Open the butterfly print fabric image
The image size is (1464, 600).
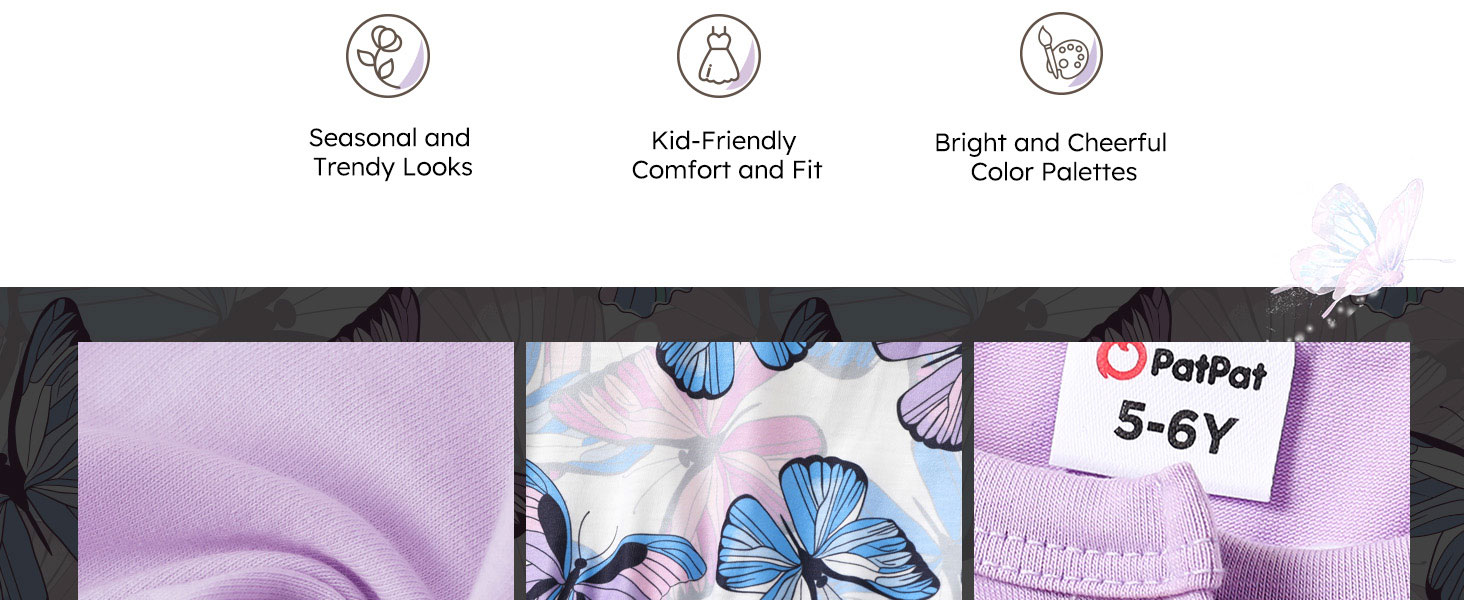coord(744,471)
